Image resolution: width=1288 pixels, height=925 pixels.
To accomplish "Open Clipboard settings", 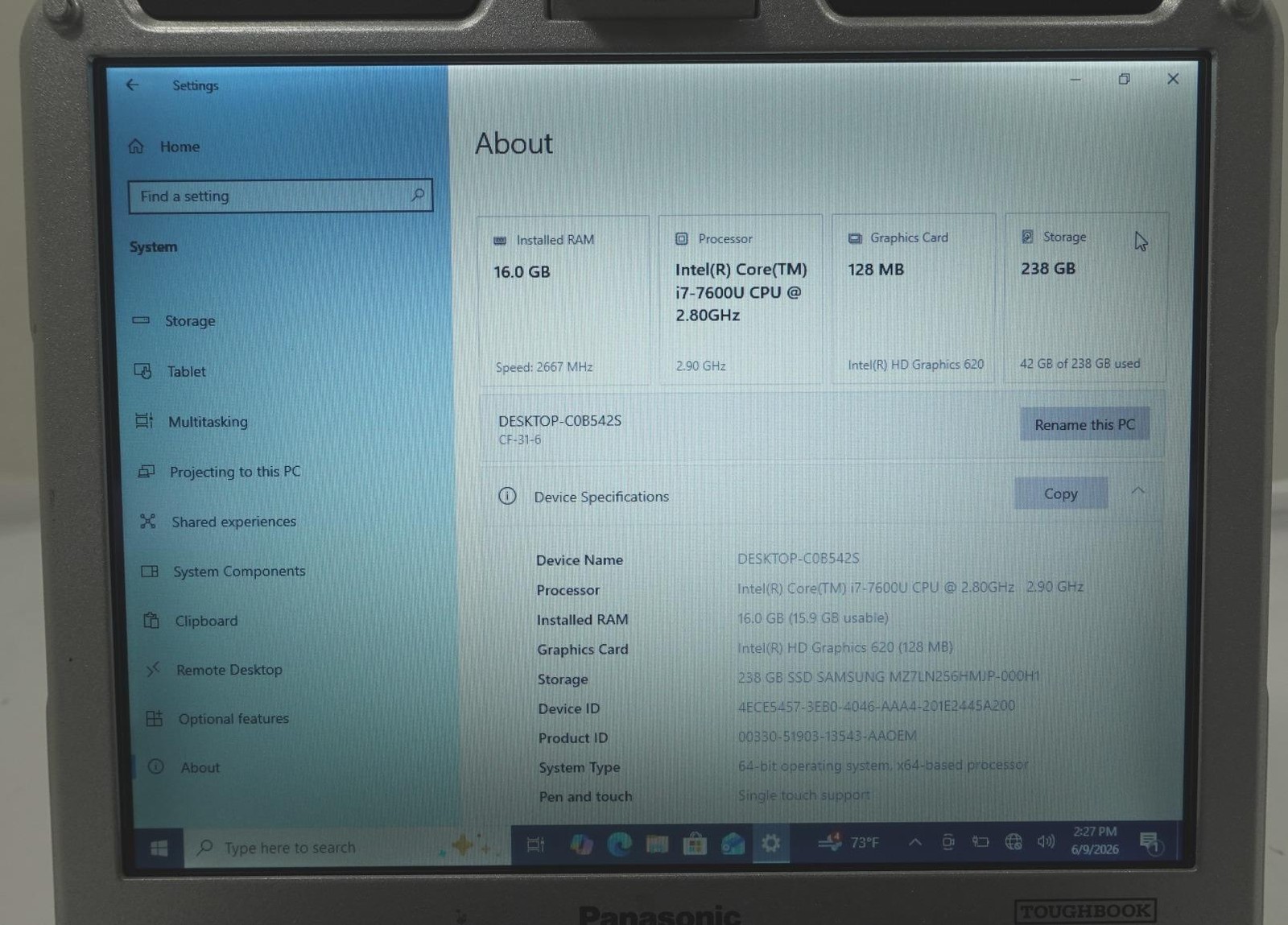I will pyautogui.click(x=206, y=621).
